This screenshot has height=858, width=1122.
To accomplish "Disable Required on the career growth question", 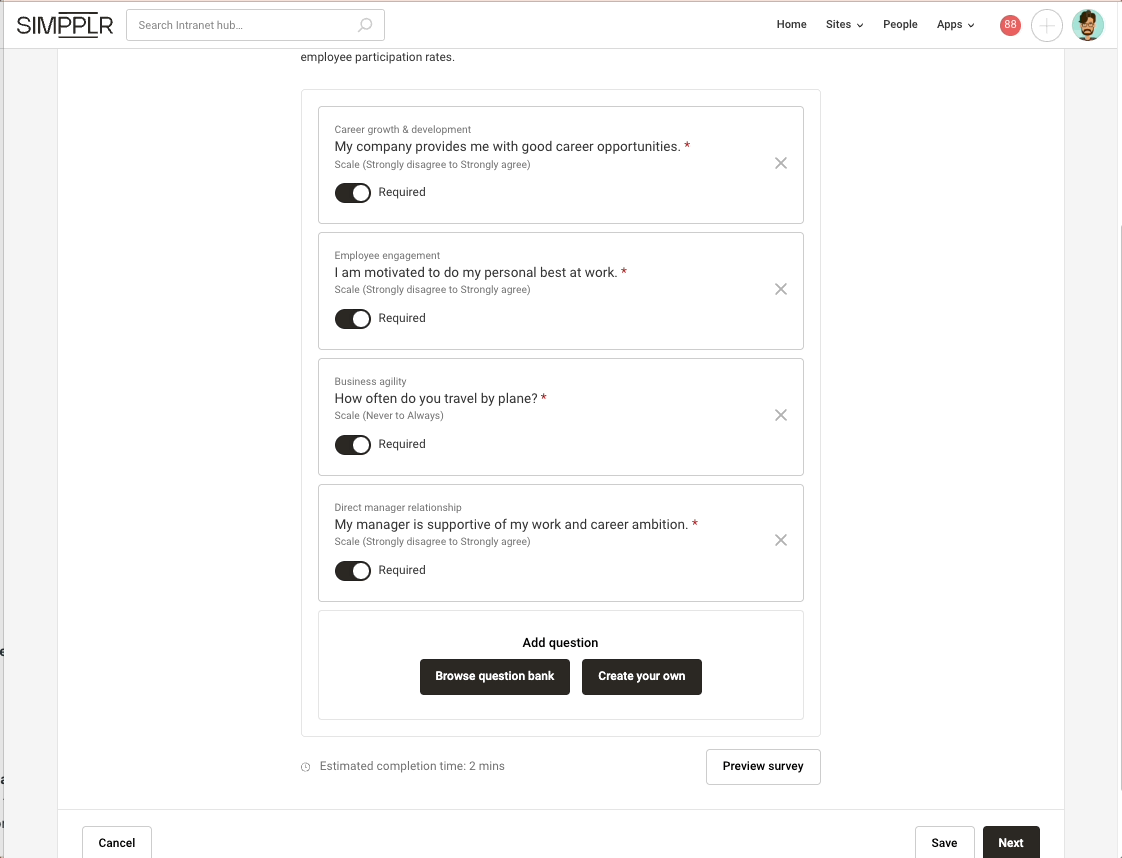I will 352,192.
